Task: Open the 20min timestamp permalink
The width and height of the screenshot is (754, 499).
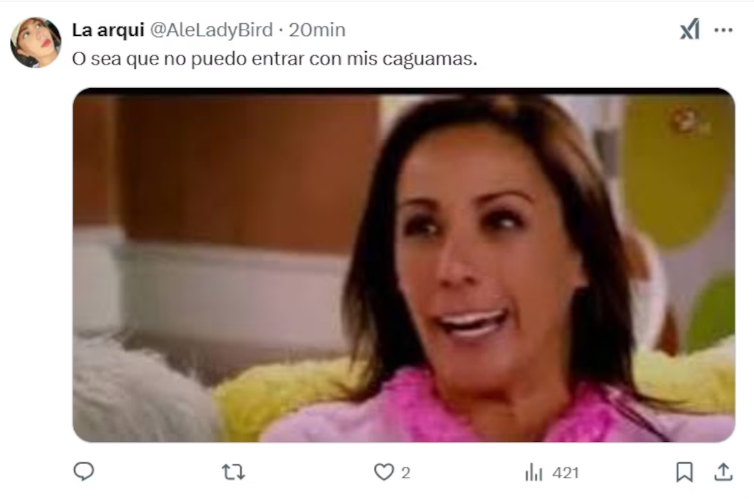Action: click(x=317, y=30)
